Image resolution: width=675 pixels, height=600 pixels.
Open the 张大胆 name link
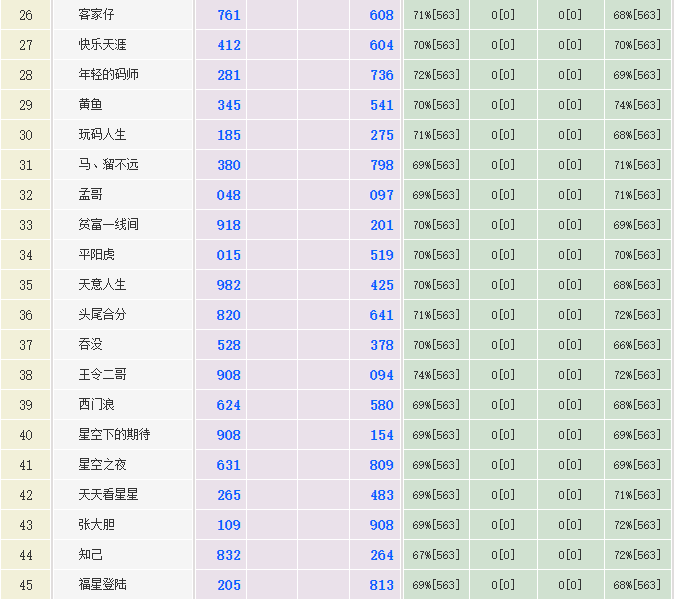pyautogui.click(x=96, y=525)
